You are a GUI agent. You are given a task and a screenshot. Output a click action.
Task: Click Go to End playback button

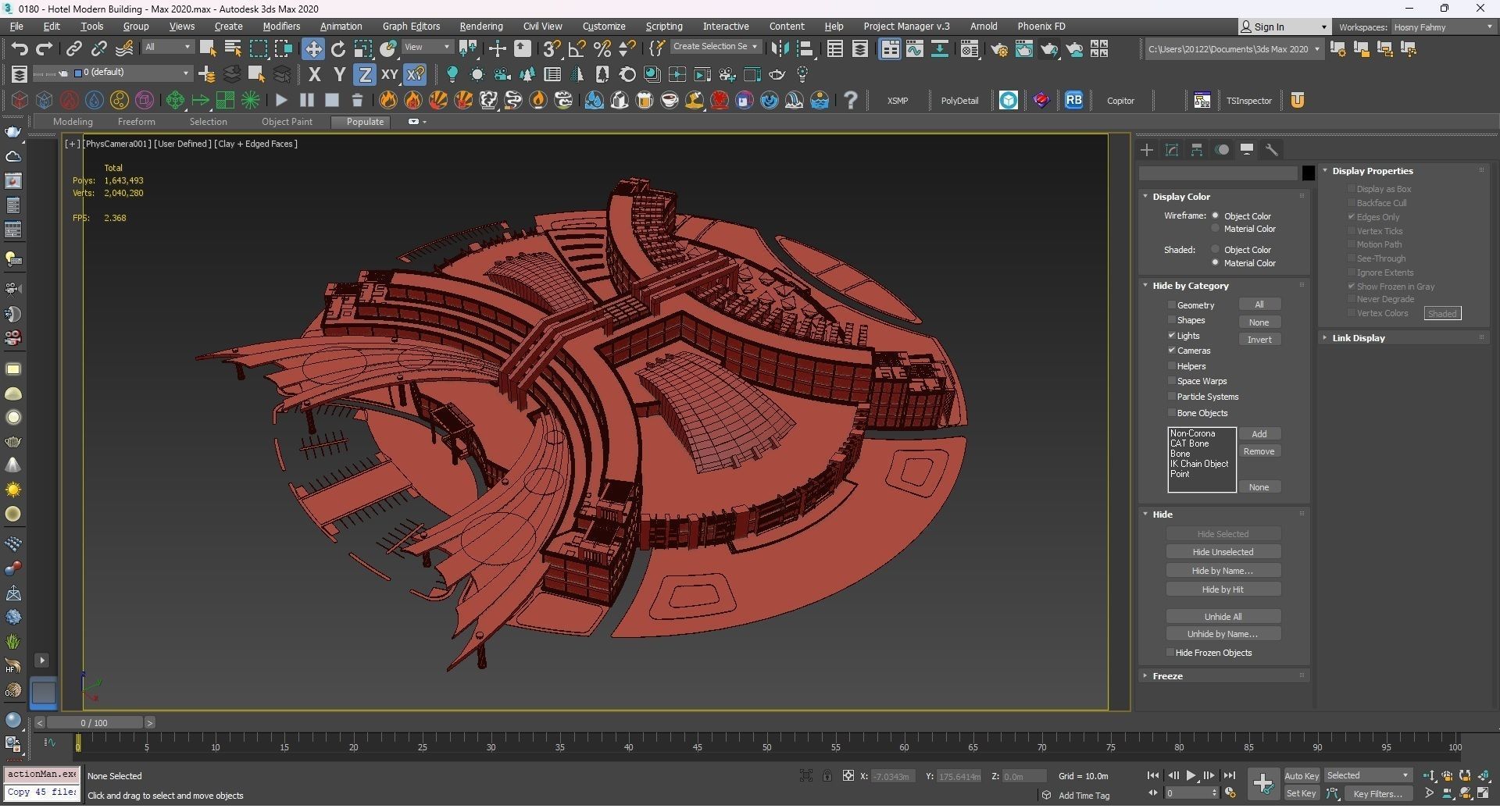(x=1230, y=775)
